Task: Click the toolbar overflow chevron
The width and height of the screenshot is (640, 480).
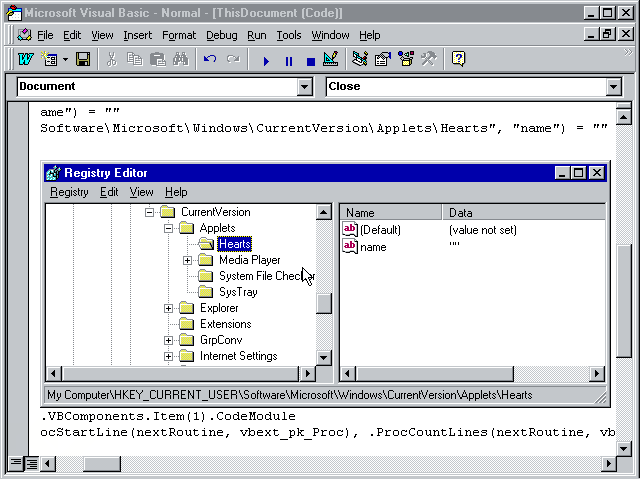Action: point(628,52)
